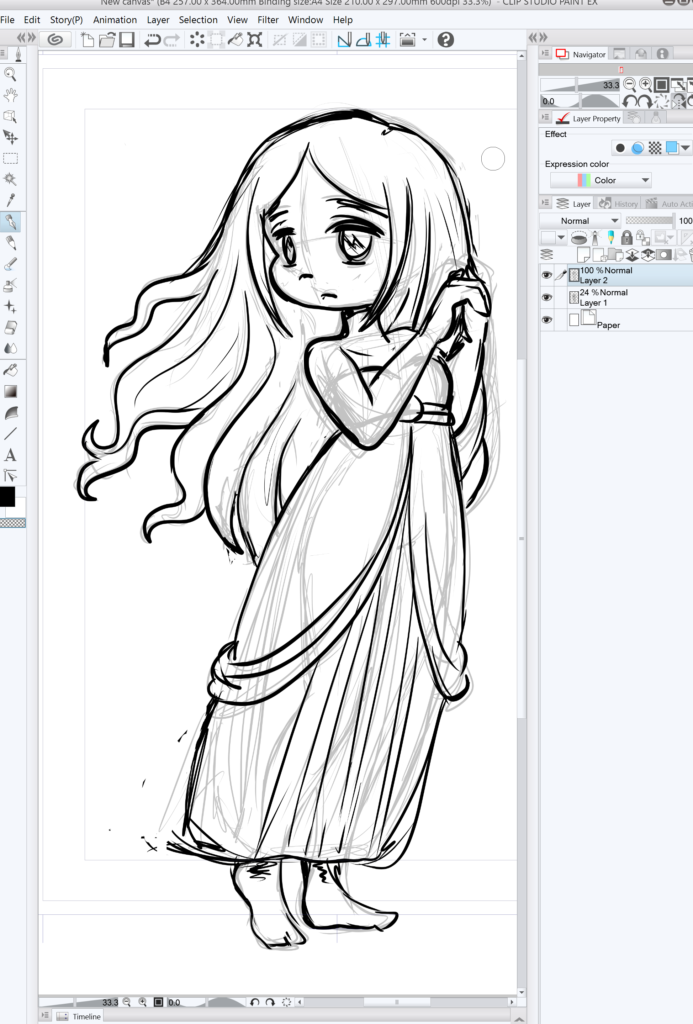693x1024 pixels.
Task: Switch to the Auto Action tab
Action: pos(668,204)
